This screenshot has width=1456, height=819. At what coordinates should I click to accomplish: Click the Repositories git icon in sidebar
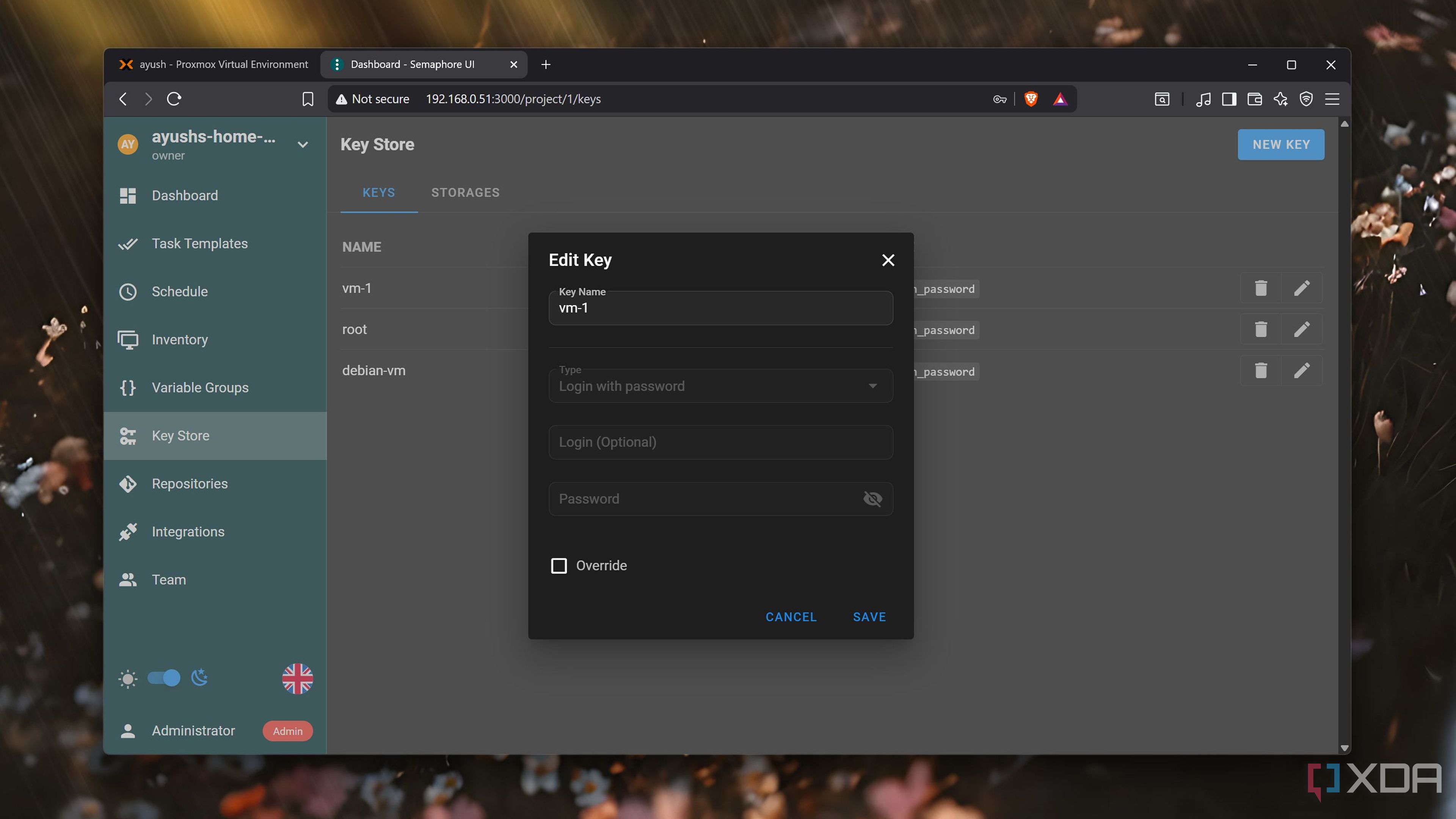point(128,484)
